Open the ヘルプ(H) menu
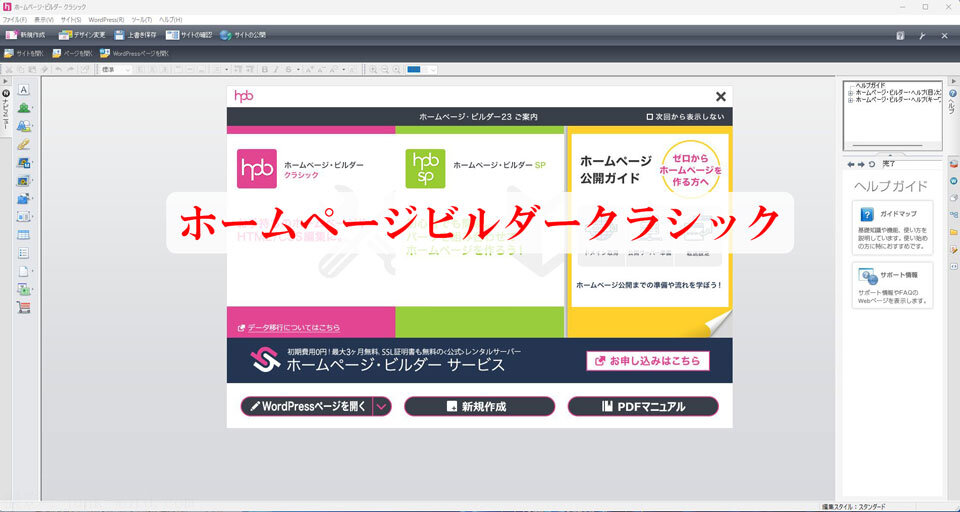Screen dimensions: 960x512 pyautogui.click(x=170, y=20)
